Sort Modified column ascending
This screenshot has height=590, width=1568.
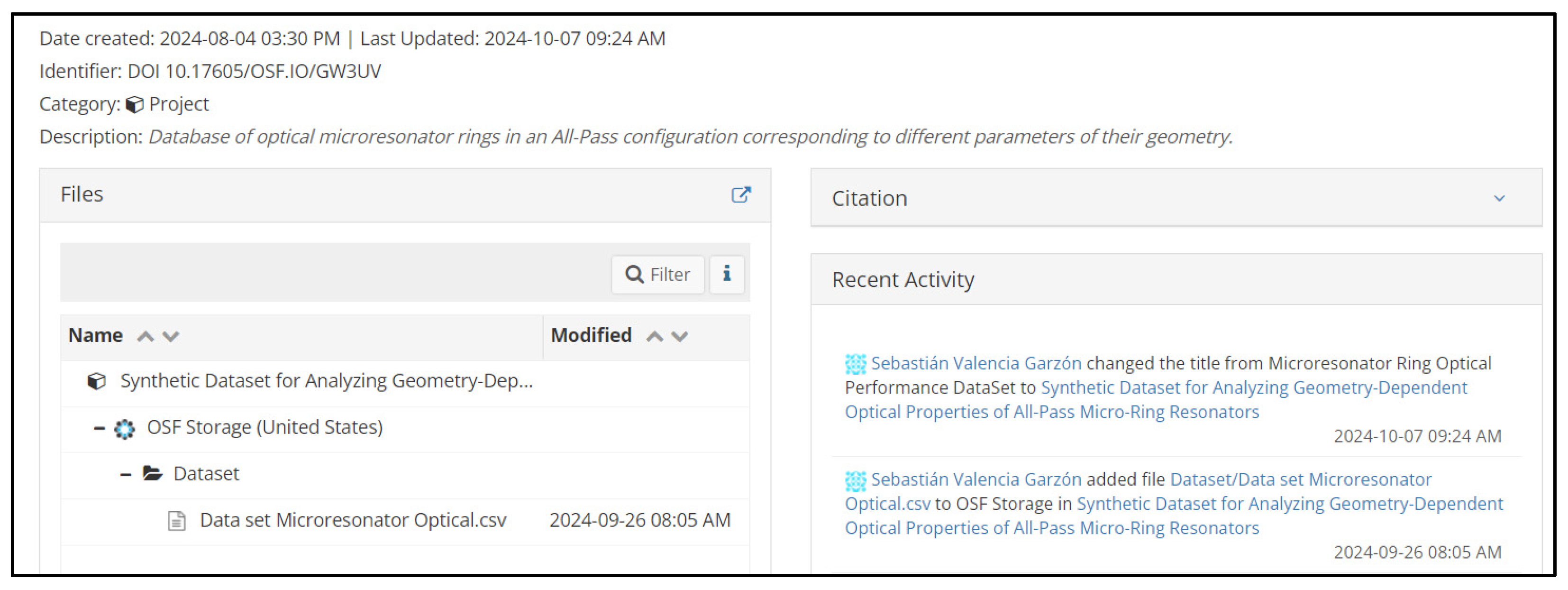coord(654,337)
